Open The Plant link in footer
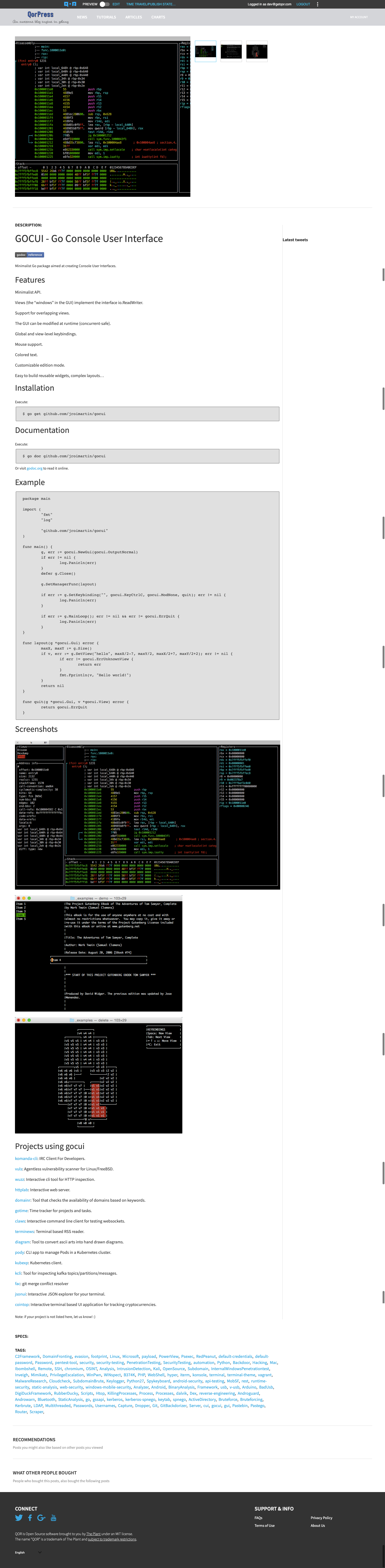 click(x=93, y=1534)
